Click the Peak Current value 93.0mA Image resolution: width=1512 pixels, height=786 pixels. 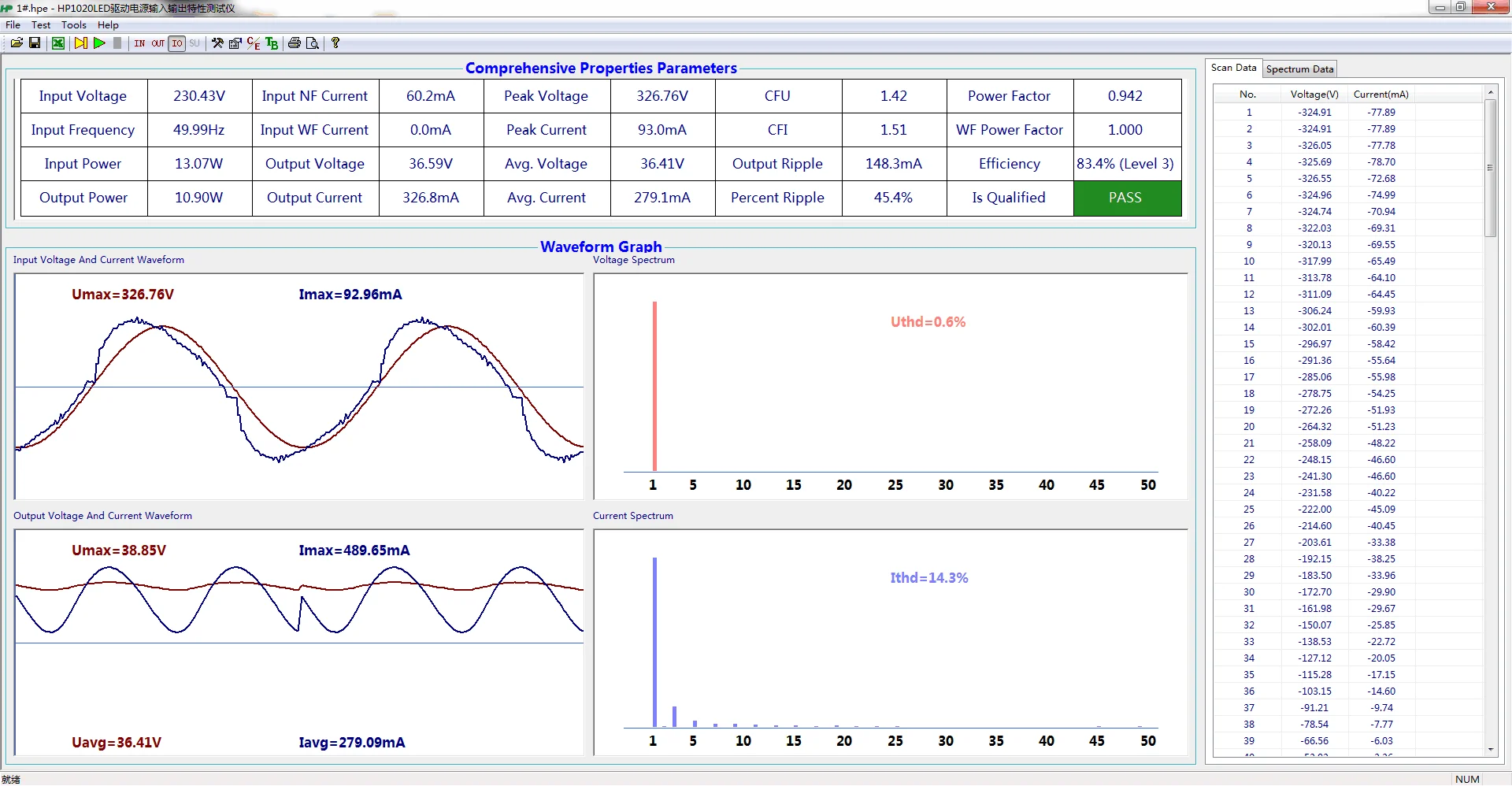[662, 130]
